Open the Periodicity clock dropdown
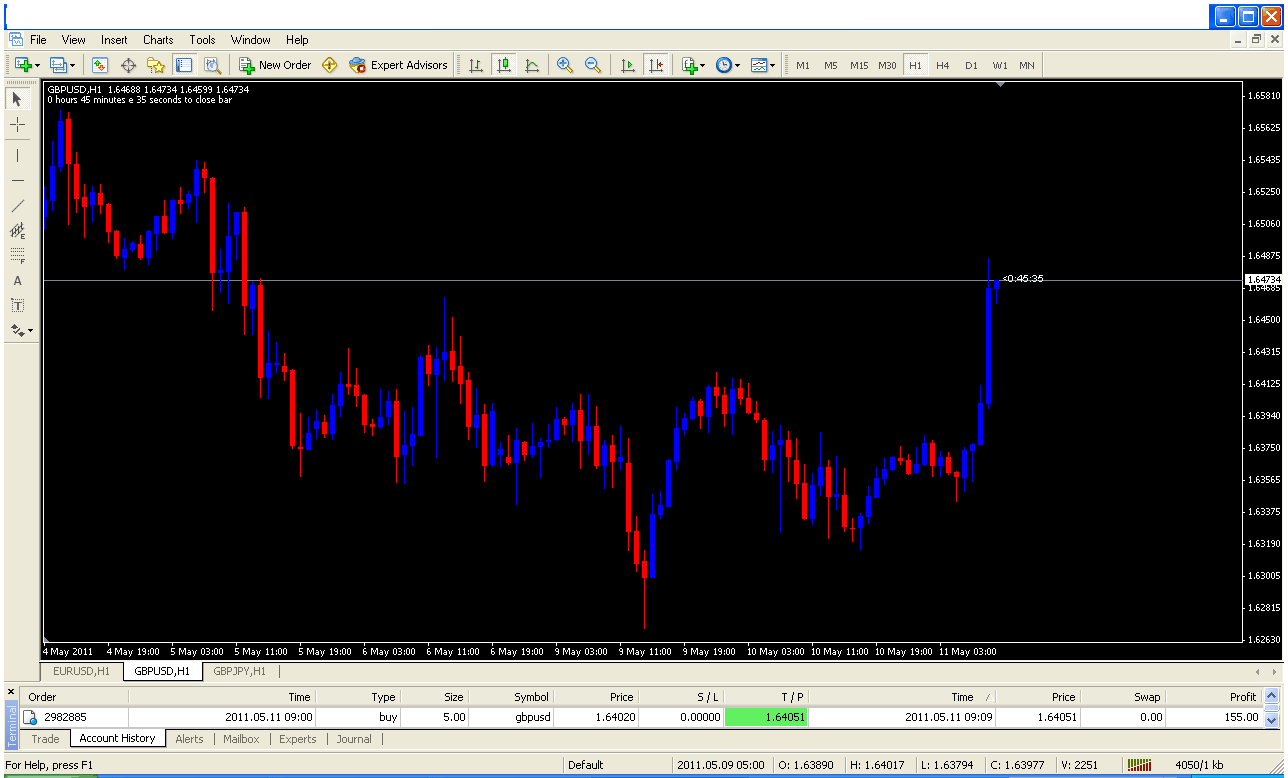This screenshot has width=1288, height=778. click(x=727, y=65)
